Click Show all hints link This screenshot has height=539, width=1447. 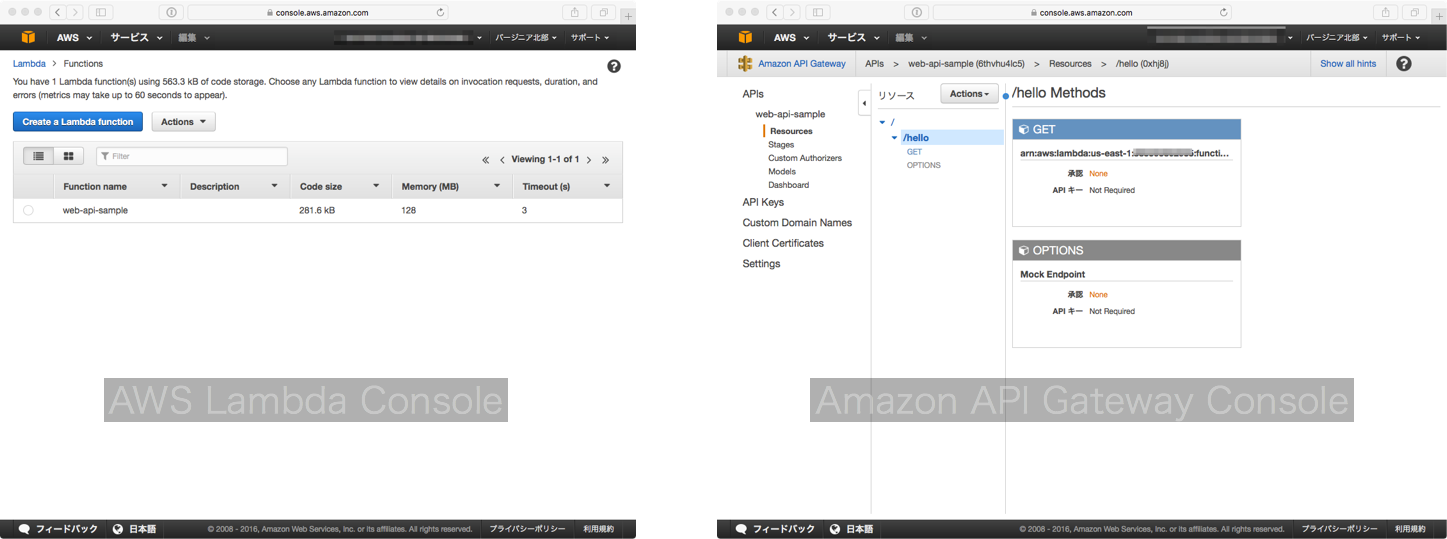1348,63
